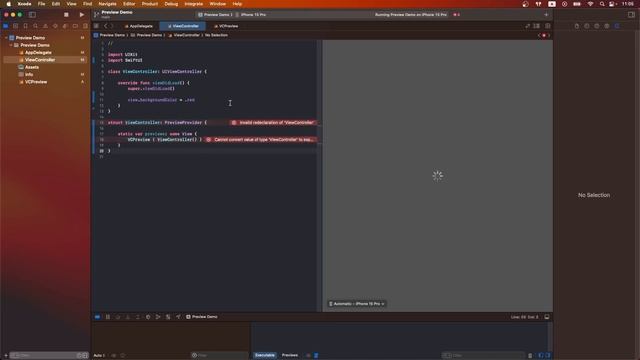The width and height of the screenshot is (640, 360).
Task: Select Preview Demo process in debug bar
Action: [x=202, y=317]
